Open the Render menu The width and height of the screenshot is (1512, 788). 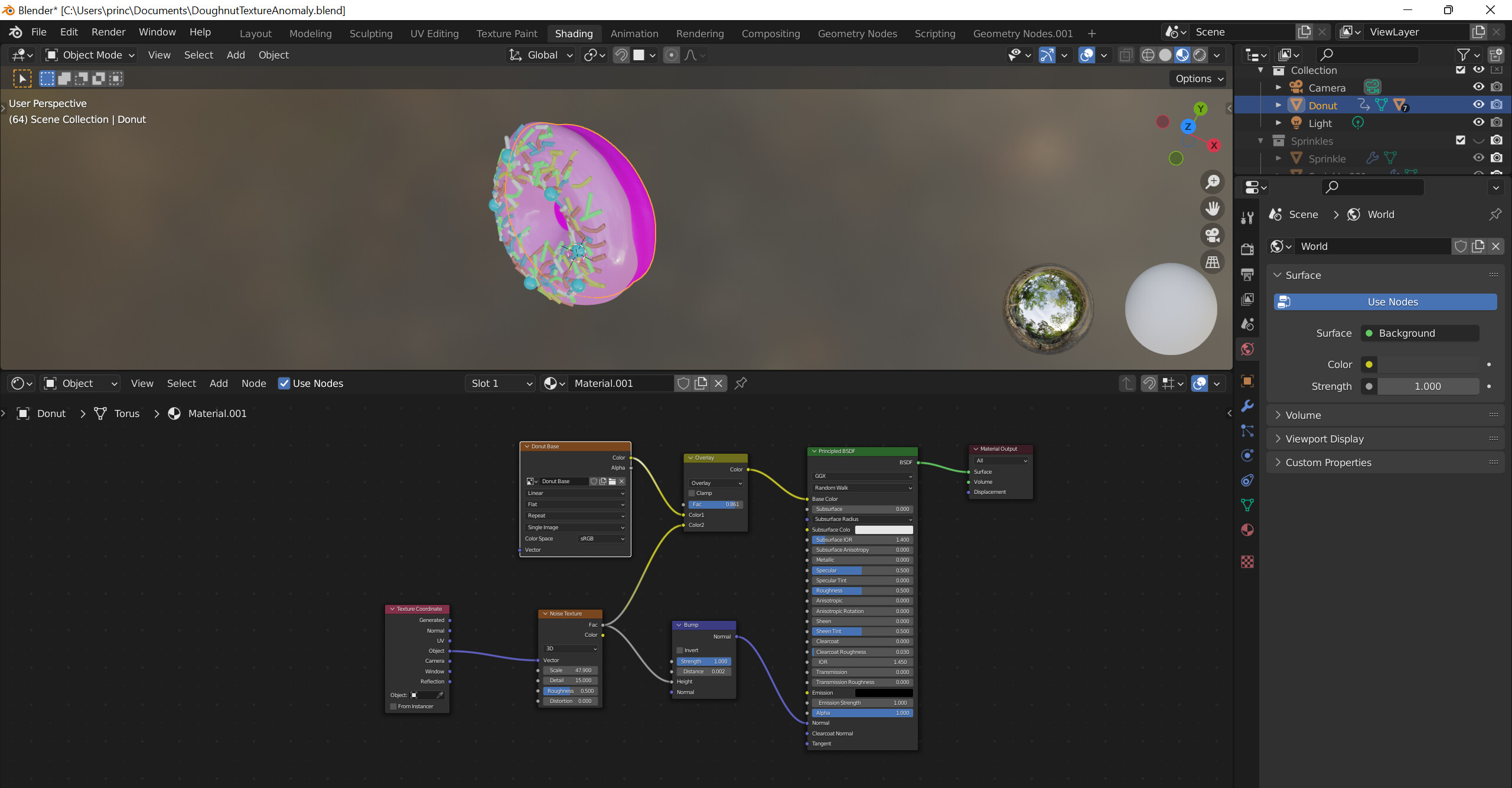[108, 32]
